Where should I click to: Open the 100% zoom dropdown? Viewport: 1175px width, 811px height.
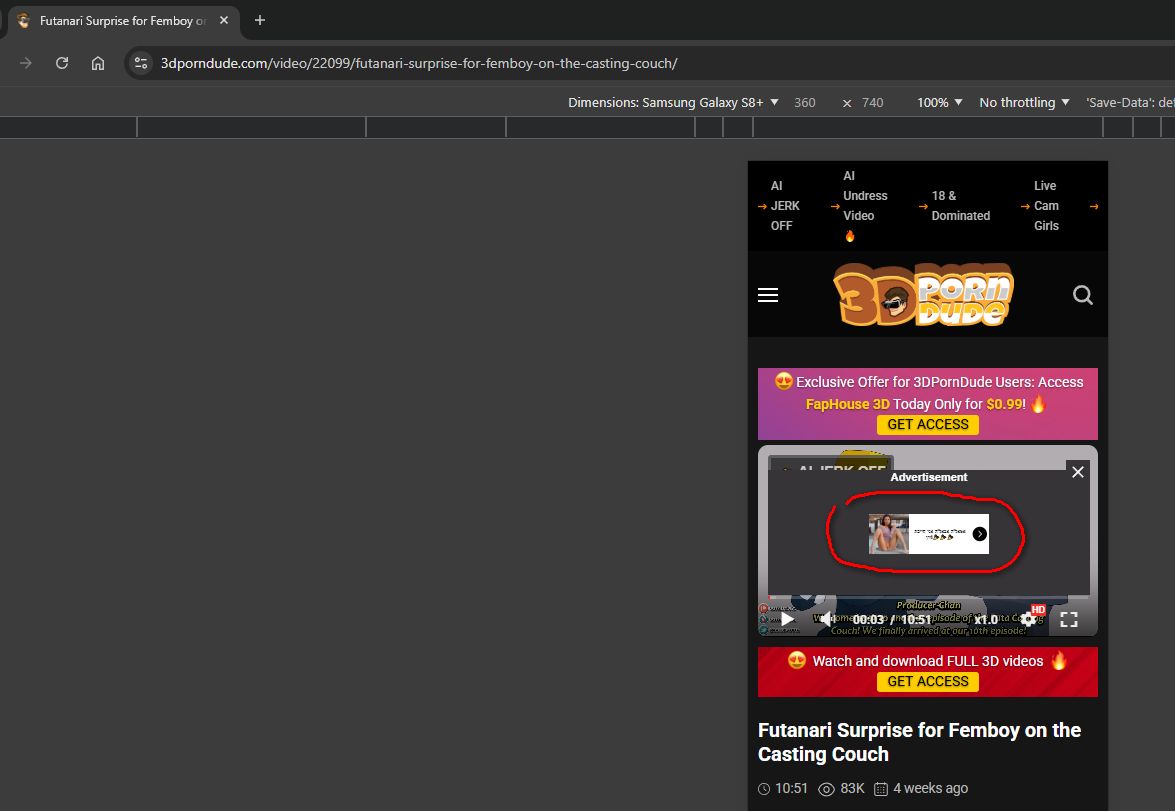pyautogui.click(x=940, y=103)
